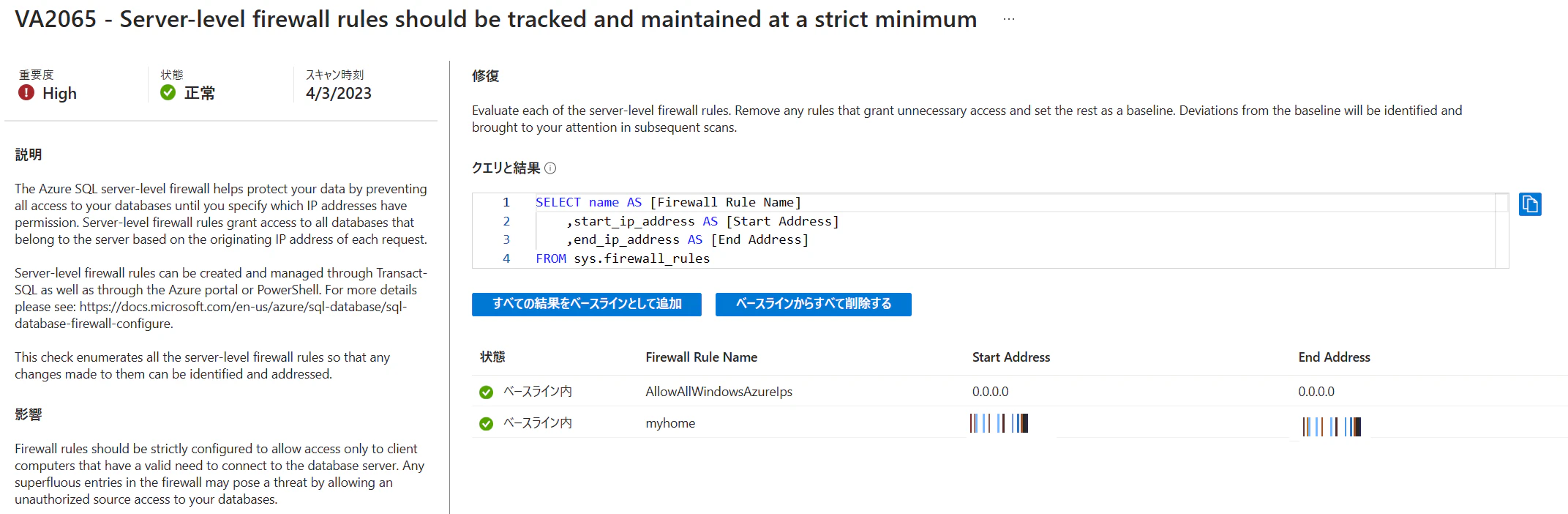Click the 修復 section heading
Screen dimensions: 1568x514
[x=486, y=76]
